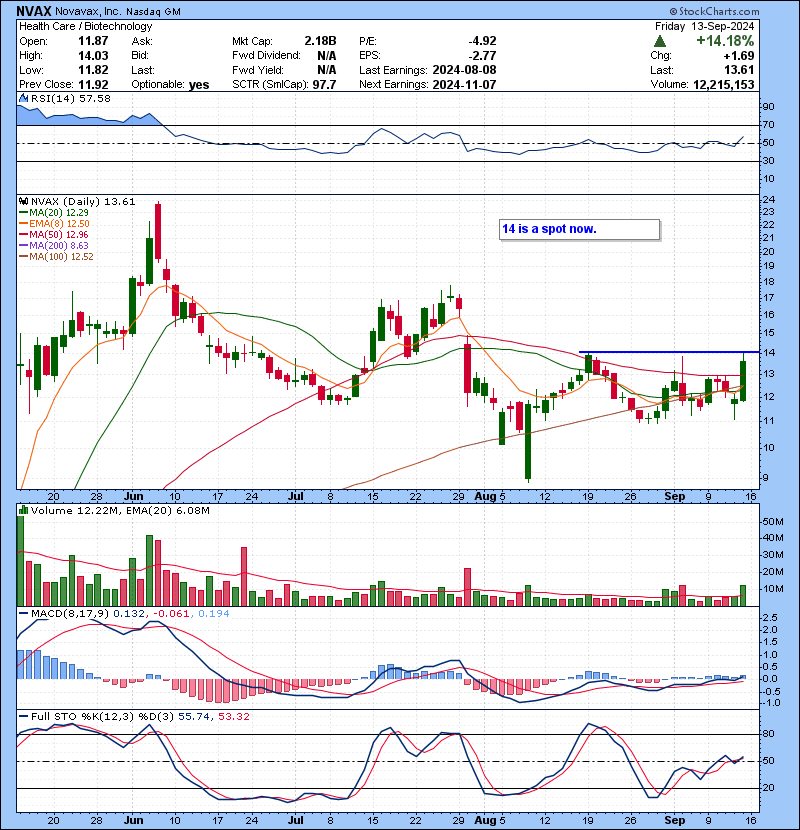Click the RSI indicator panel icon
This screenshot has height=830, width=800.
[23, 98]
